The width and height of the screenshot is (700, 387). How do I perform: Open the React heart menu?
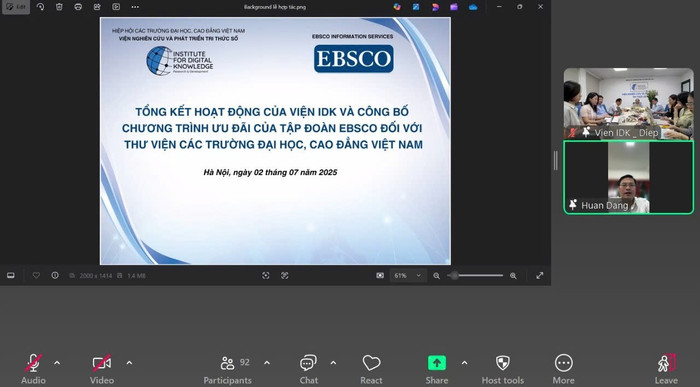(371, 369)
